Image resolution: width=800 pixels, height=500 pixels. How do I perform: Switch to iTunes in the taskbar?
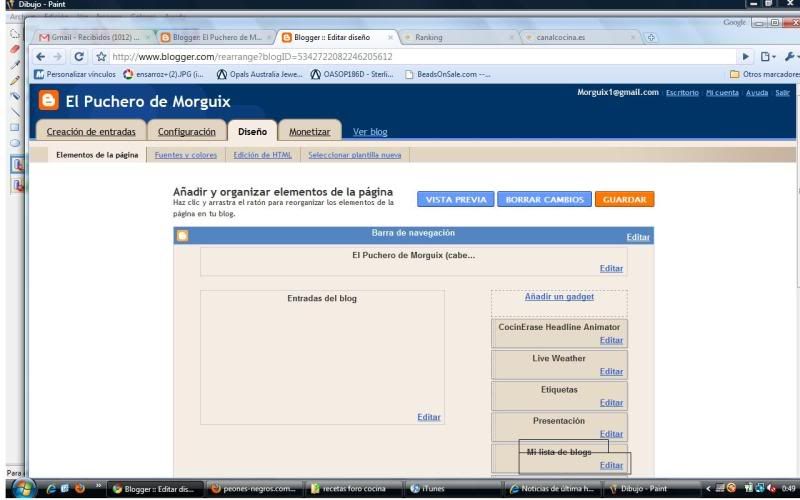click(x=454, y=489)
